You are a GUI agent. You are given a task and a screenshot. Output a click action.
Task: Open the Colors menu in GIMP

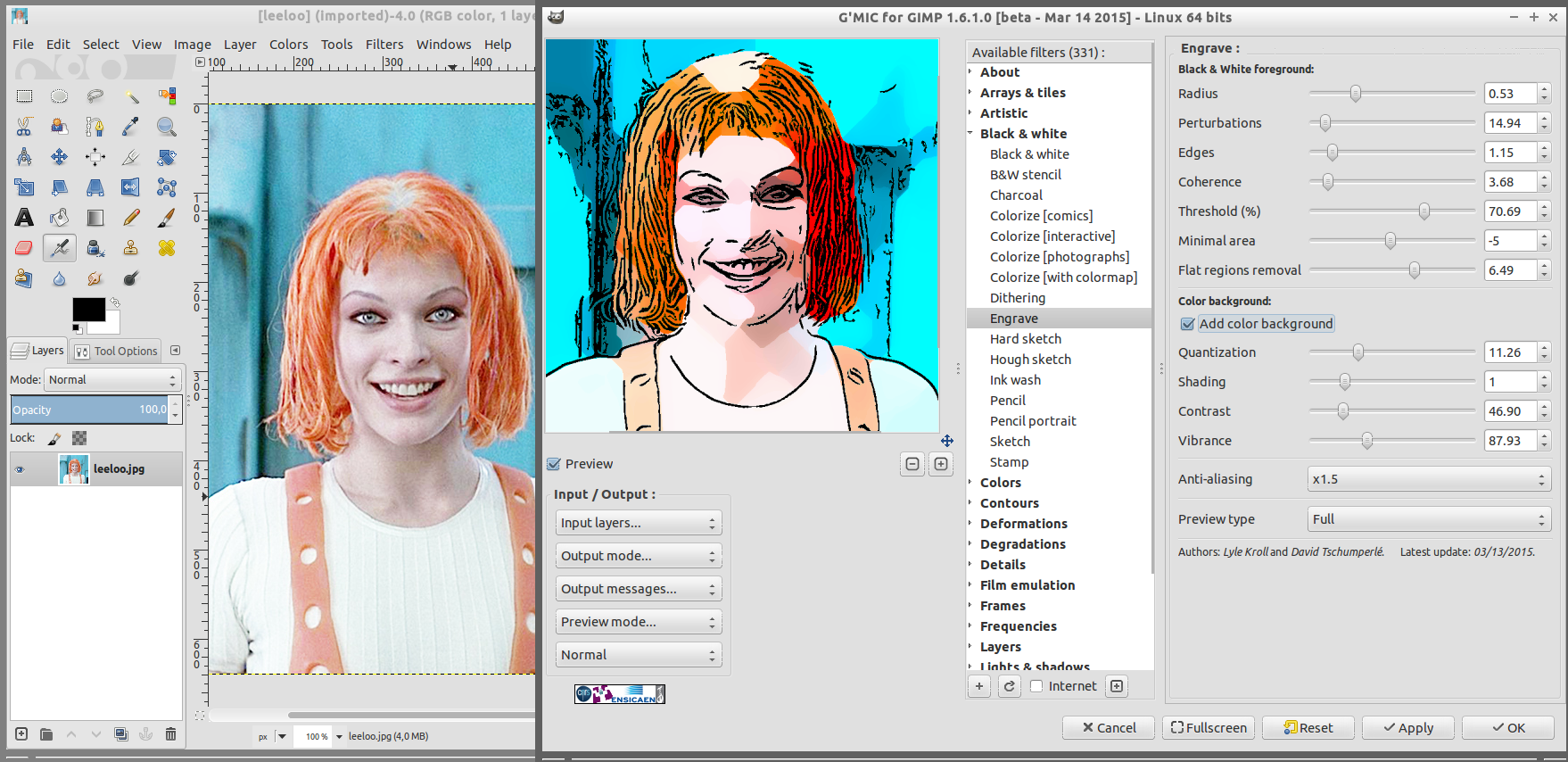point(289,45)
